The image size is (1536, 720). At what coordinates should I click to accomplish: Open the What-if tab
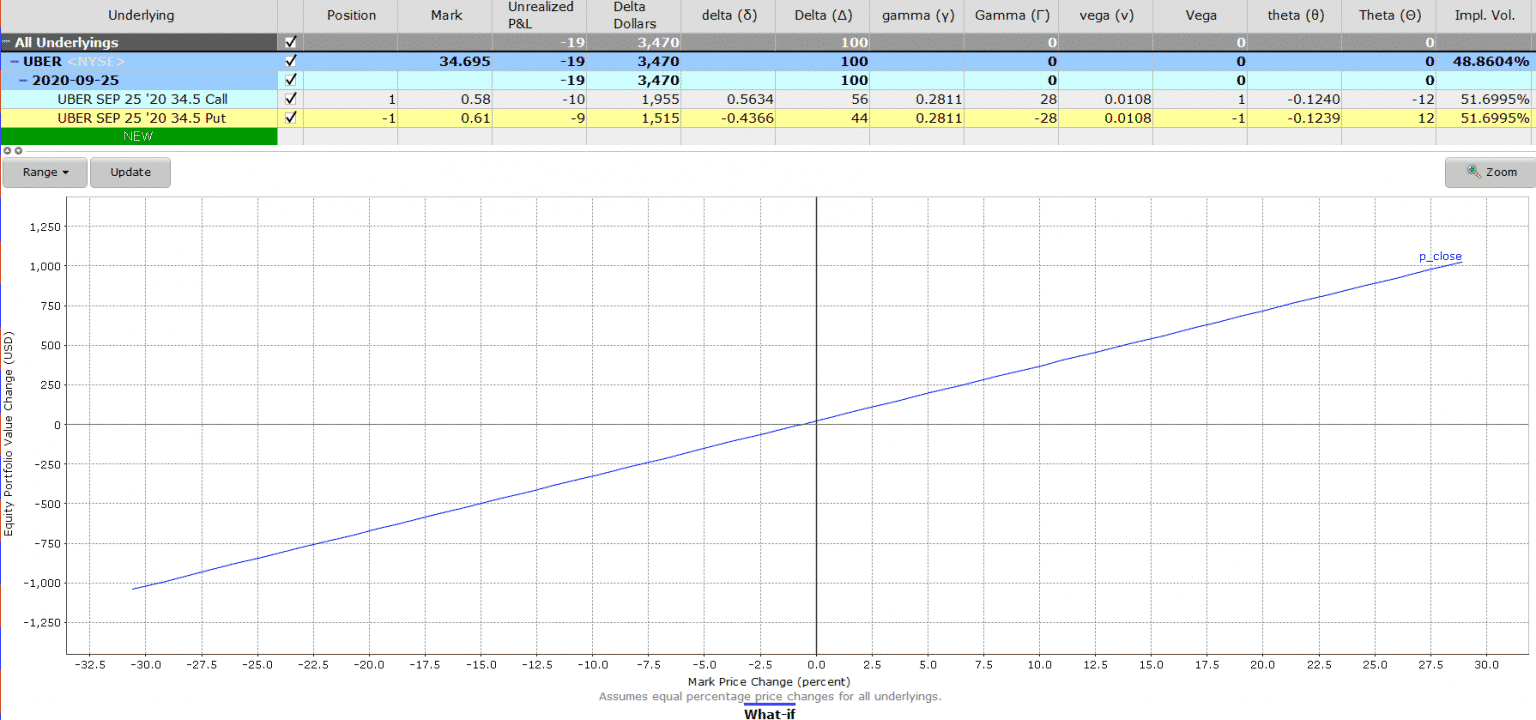768,713
